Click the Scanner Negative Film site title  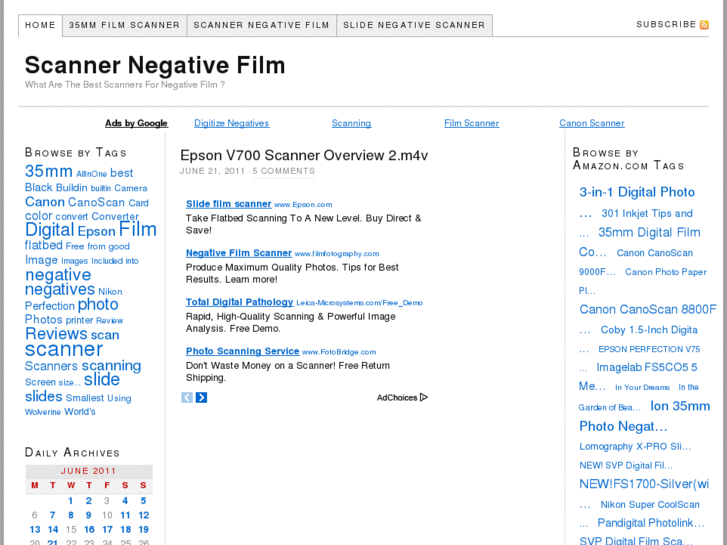[155, 65]
